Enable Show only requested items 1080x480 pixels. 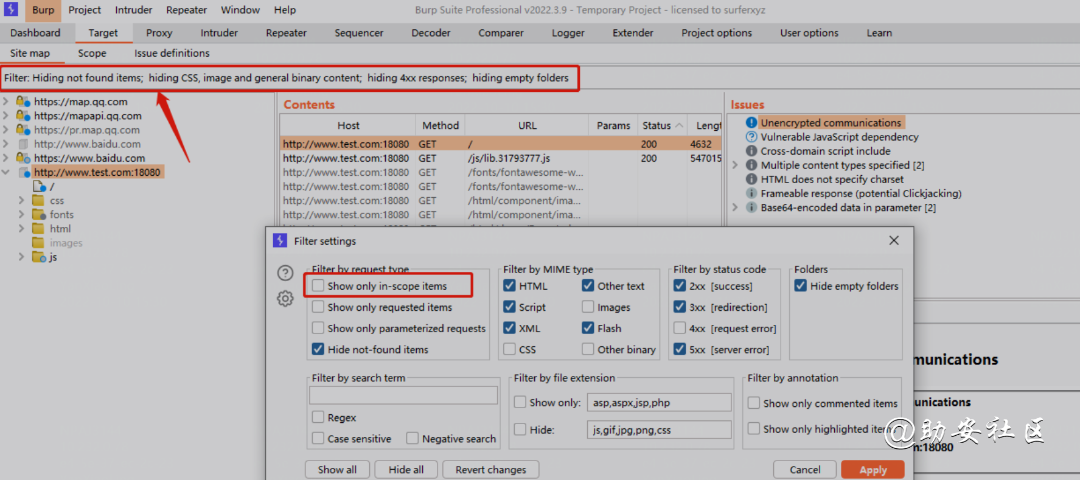tap(318, 307)
